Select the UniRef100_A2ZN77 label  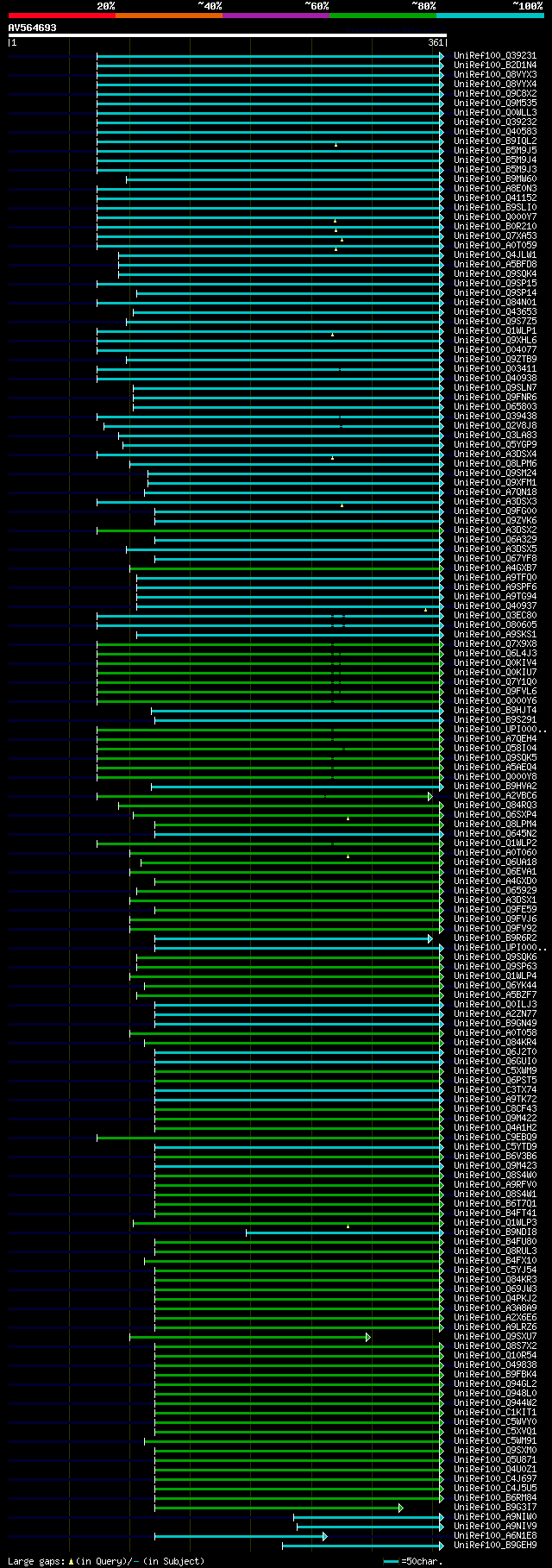pyautogui.click(x=495, y=1014)
